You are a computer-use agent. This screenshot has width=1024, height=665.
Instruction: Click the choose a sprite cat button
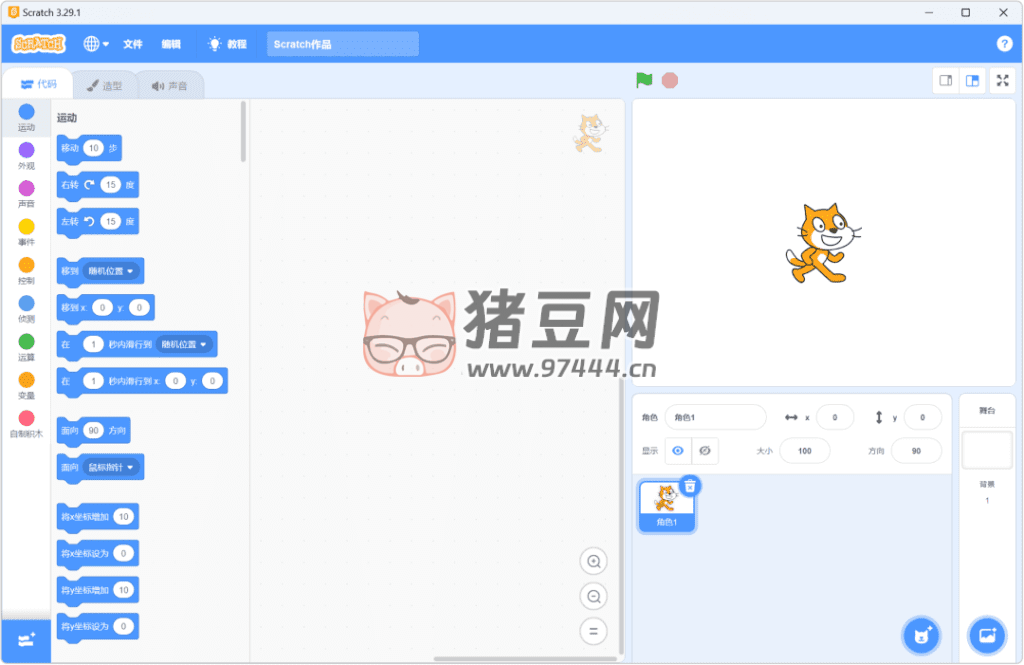[920, 634]
